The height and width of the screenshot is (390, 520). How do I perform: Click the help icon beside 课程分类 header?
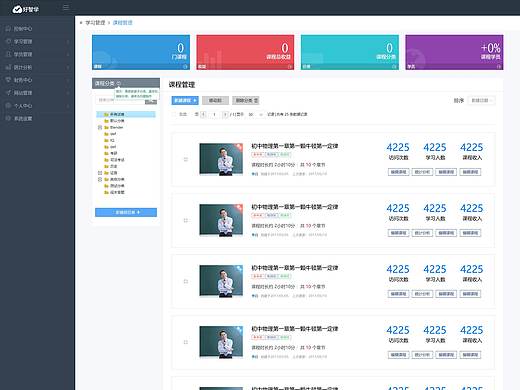point(119,83)
